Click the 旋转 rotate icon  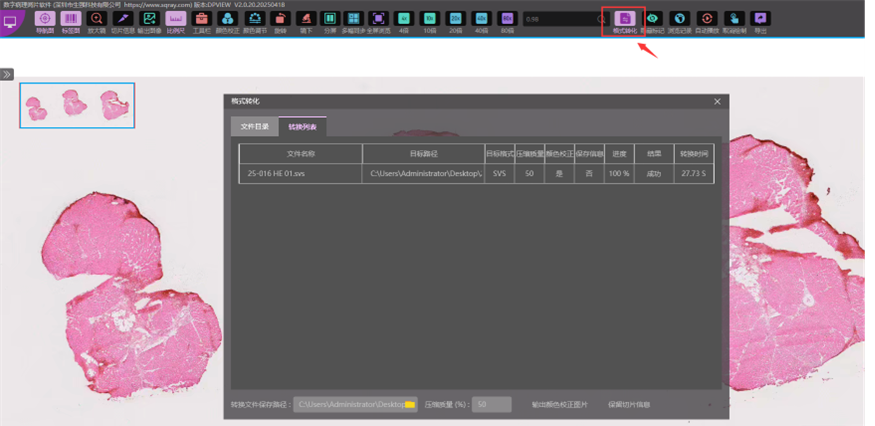coord(281,18)
